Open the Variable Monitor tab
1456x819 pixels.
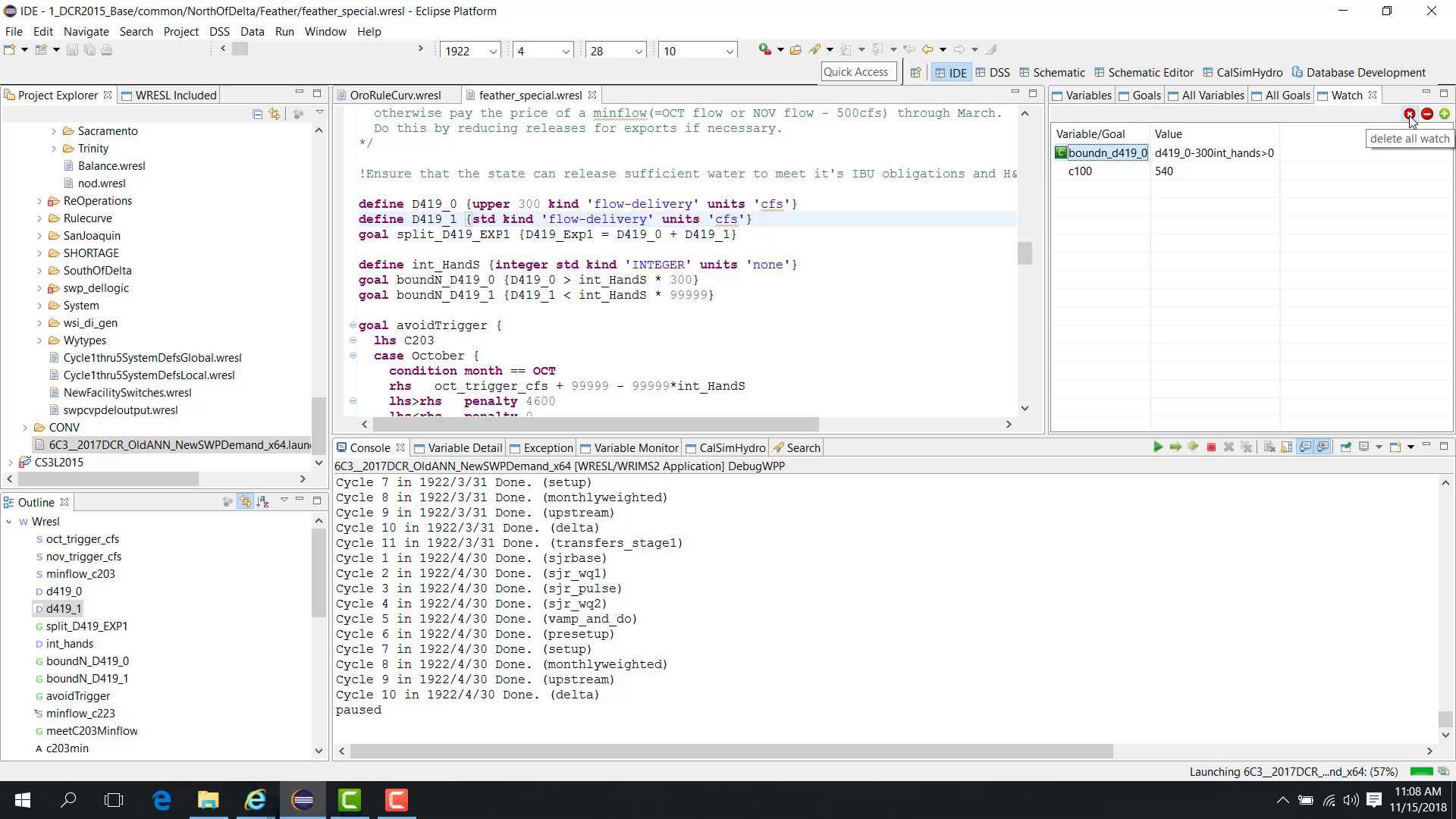[628, 448]
